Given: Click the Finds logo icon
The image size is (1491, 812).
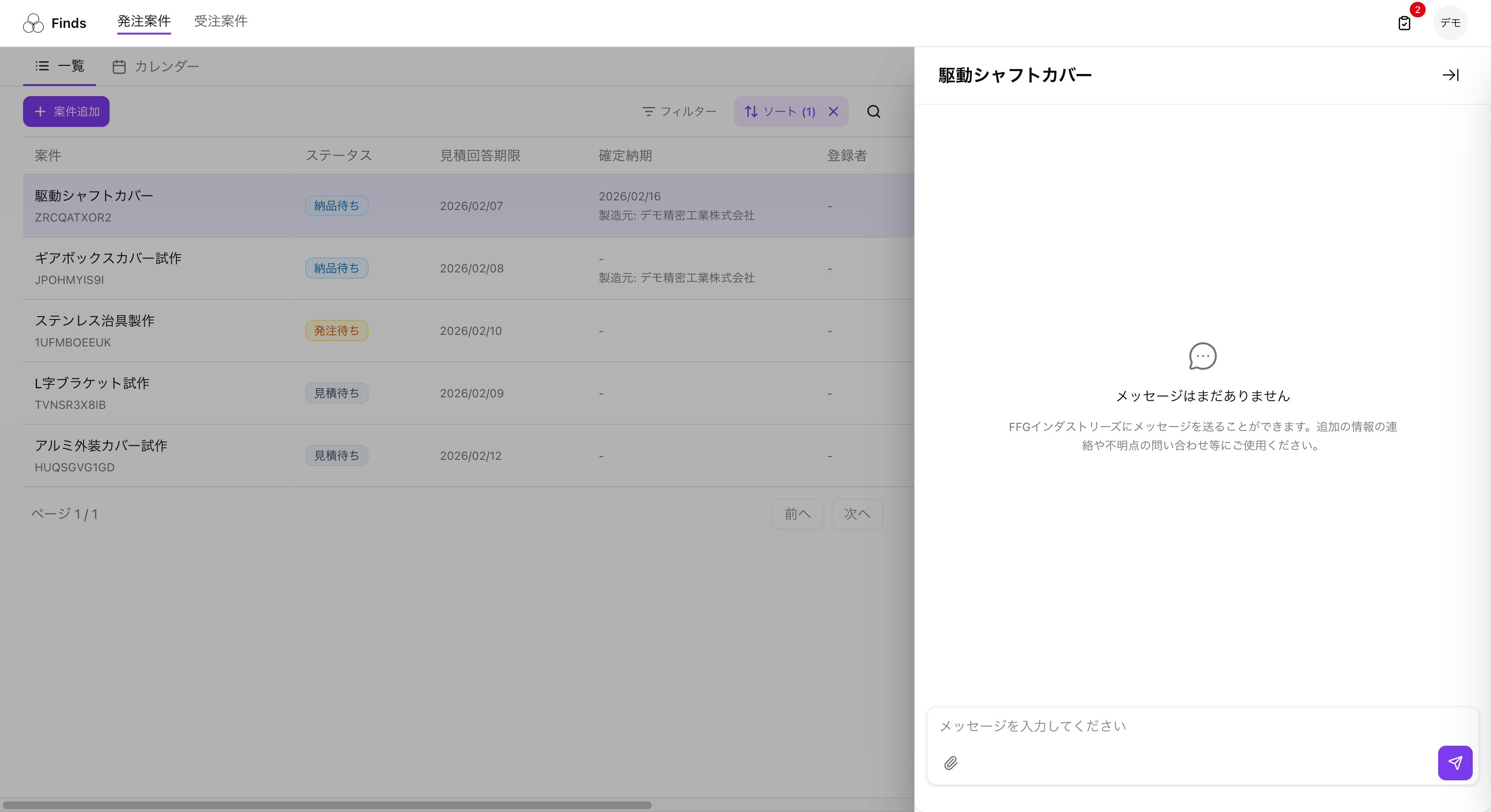Looking at the screenshot, I should click(x=34, y=23).
